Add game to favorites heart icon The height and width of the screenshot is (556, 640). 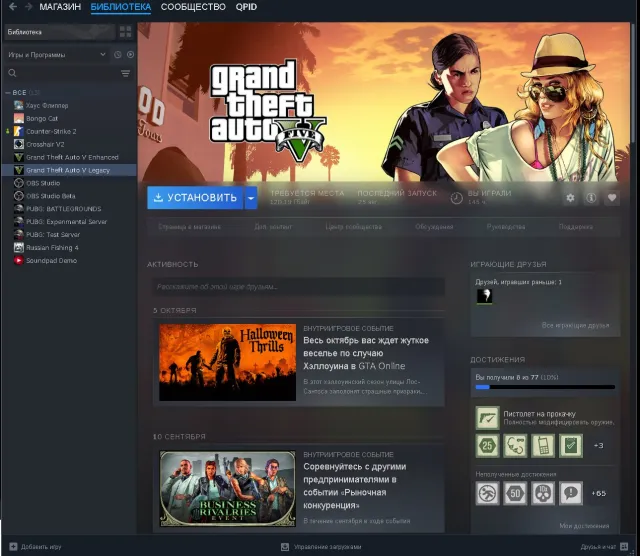click(x=611, y=198)
